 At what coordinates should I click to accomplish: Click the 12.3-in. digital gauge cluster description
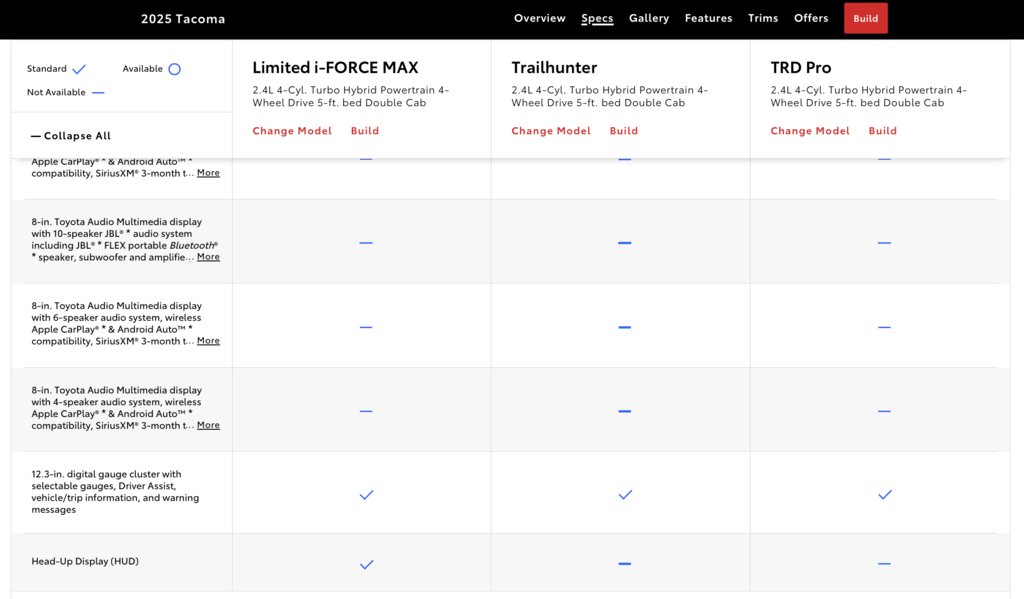click(x=115, y=492)
